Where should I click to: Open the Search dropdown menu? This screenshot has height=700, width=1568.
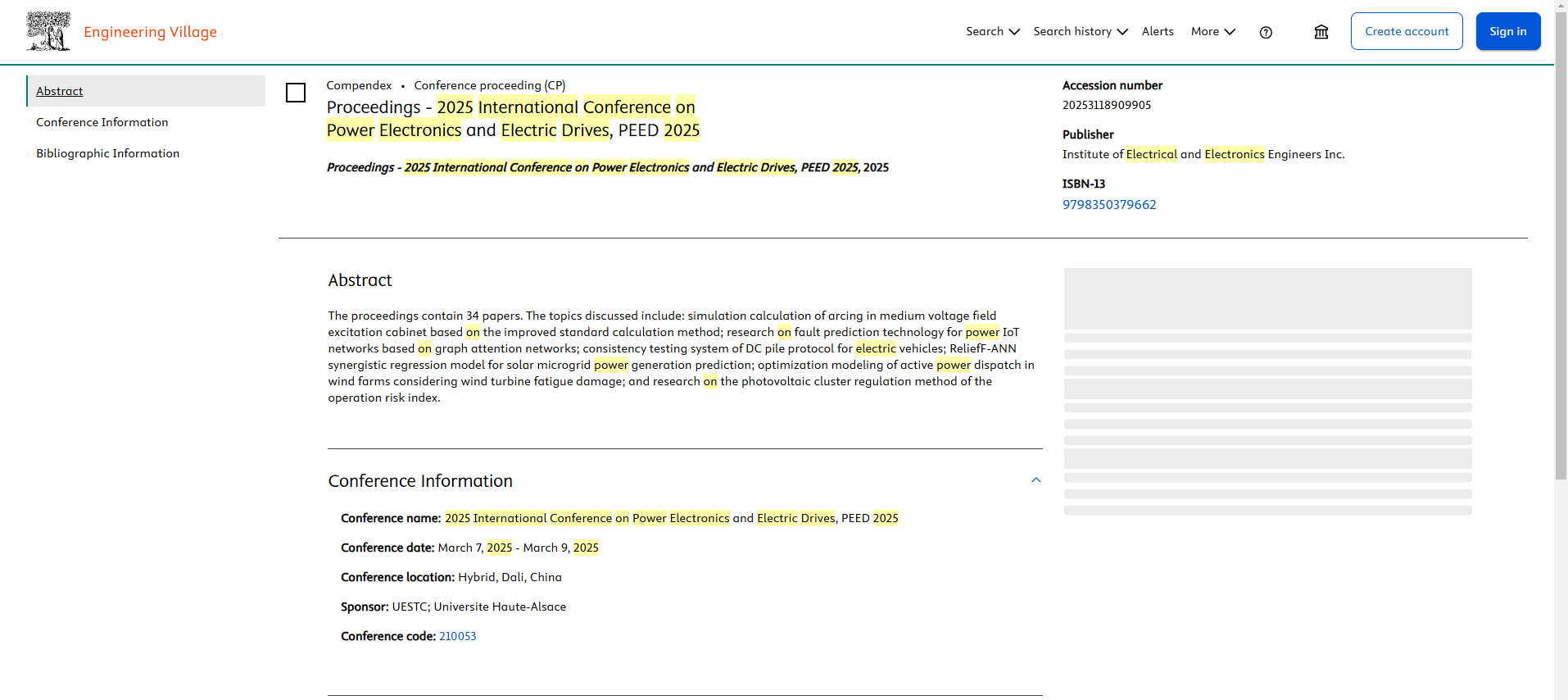coord(993,31)
